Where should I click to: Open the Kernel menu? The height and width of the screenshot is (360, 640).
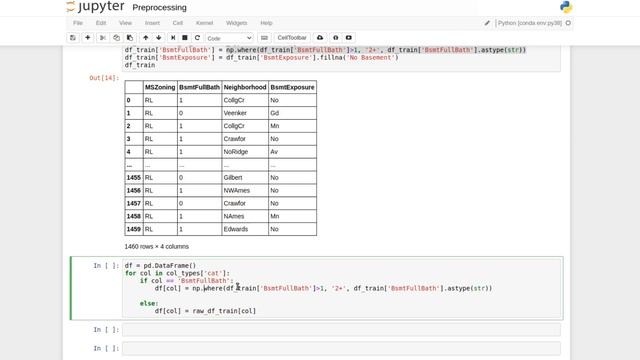[x=204, y=23]
